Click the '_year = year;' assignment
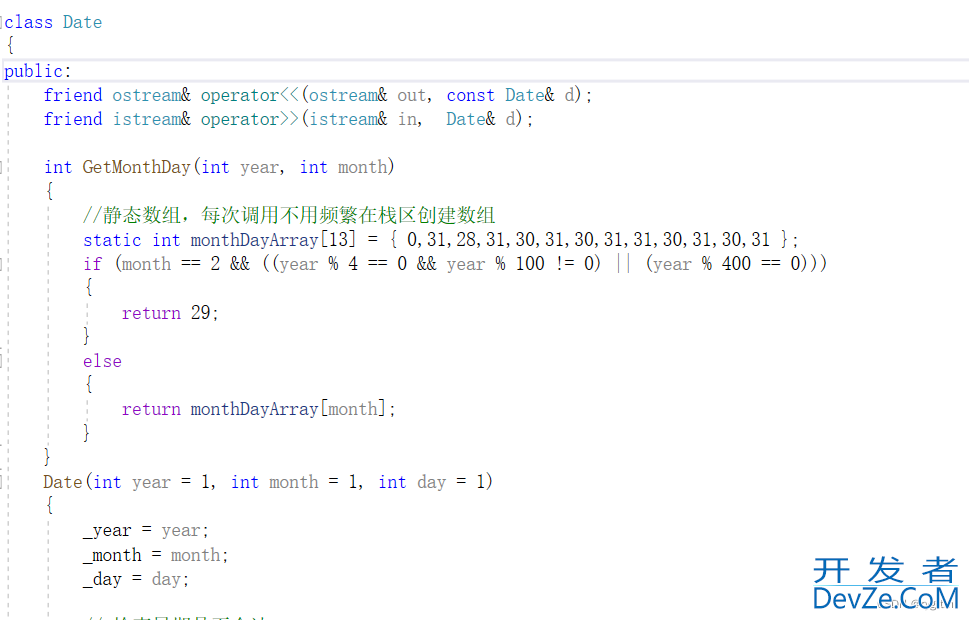 tap(146, 530)
